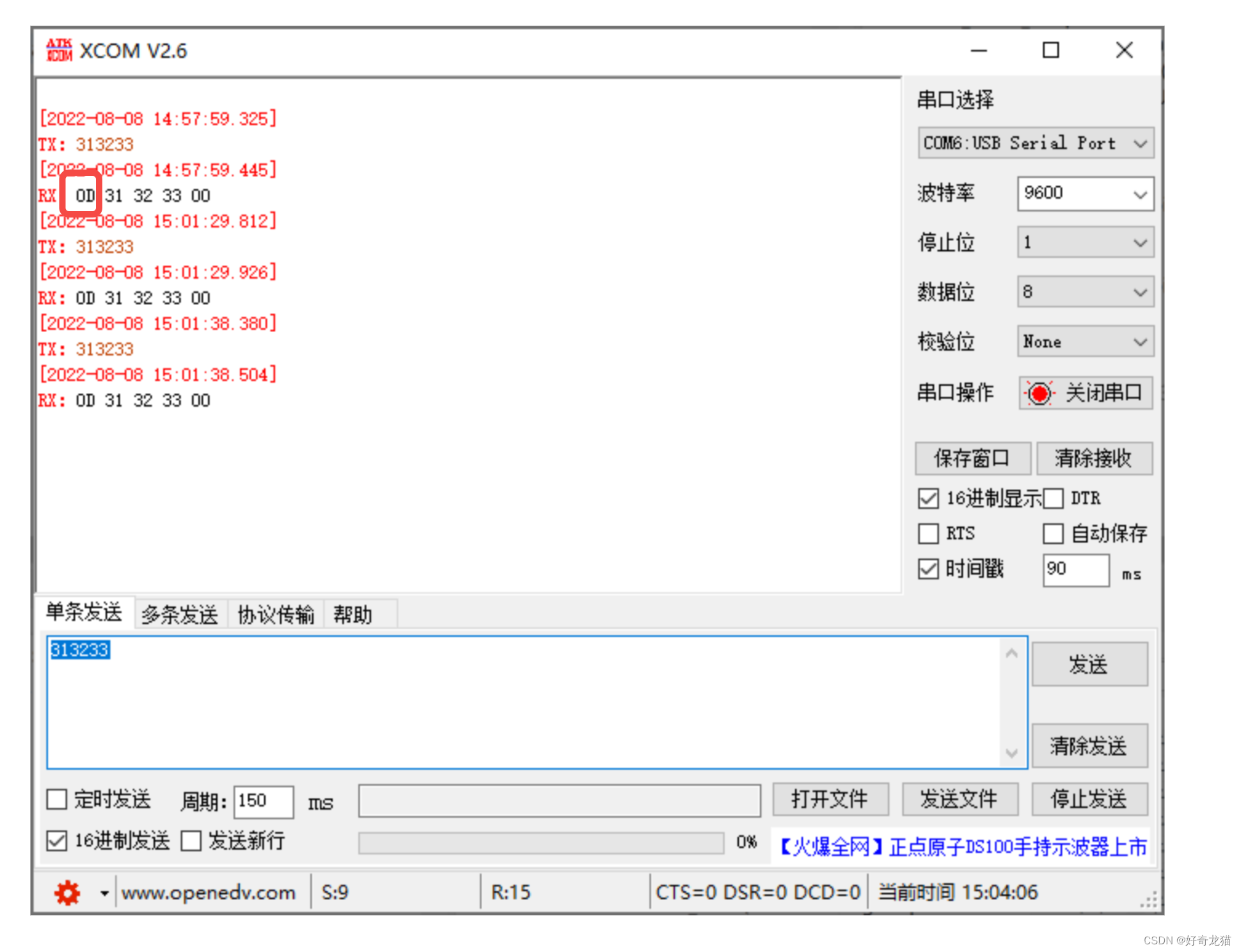Image resolution: width=1241 pixels, height=952 pixels.
Task: Click the 发送文件 button
Action: (x=960, y=799)
